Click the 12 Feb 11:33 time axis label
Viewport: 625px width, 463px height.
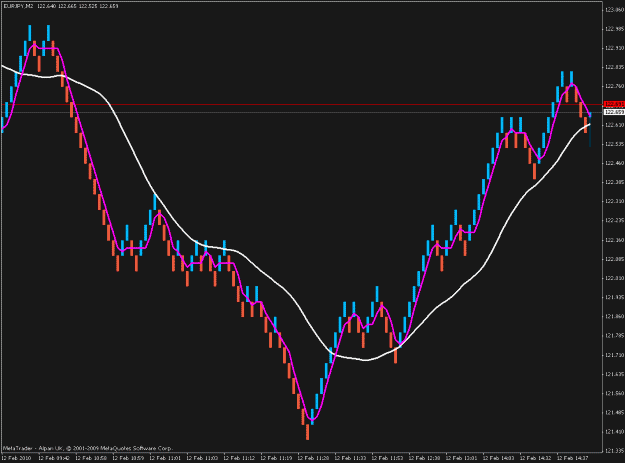(350, 458)
